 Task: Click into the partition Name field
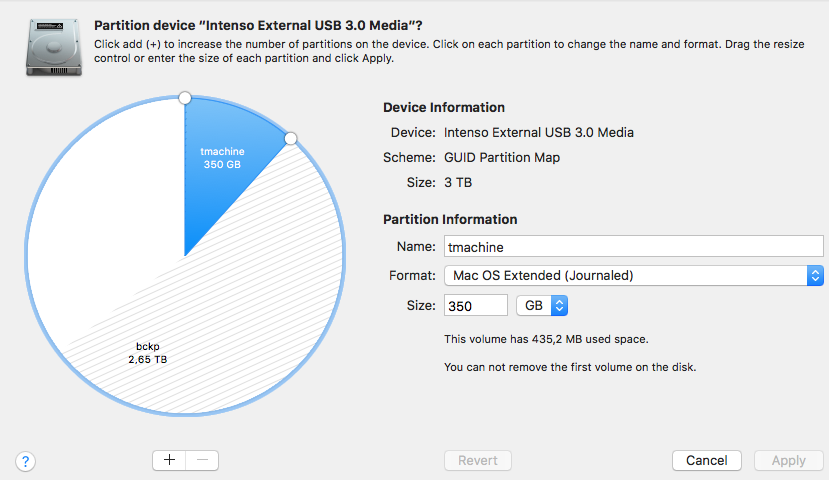(x=633, y=246)
